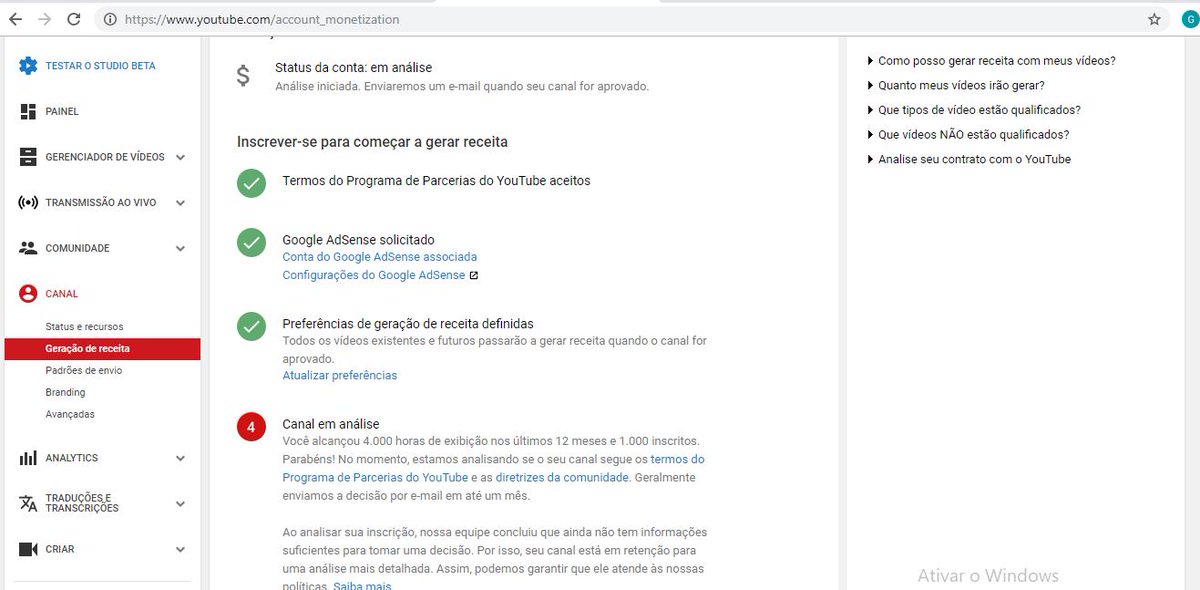
Task: Click 'Termos do Programa de Parcerias do YouTube aceitos'
Action: [437, 181]
